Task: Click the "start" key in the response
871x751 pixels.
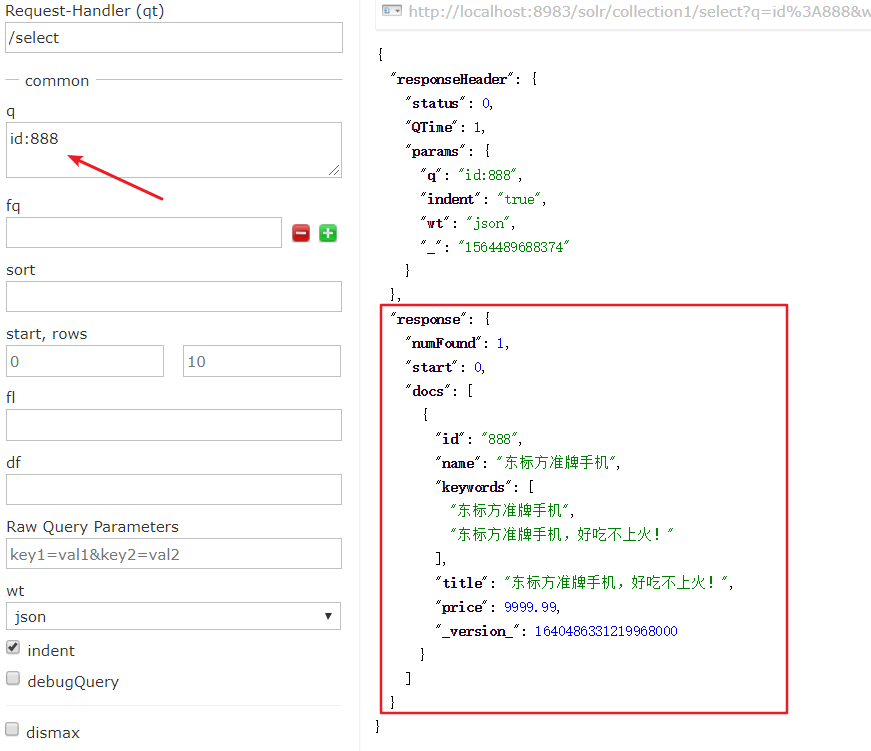Action: point(432,367)
